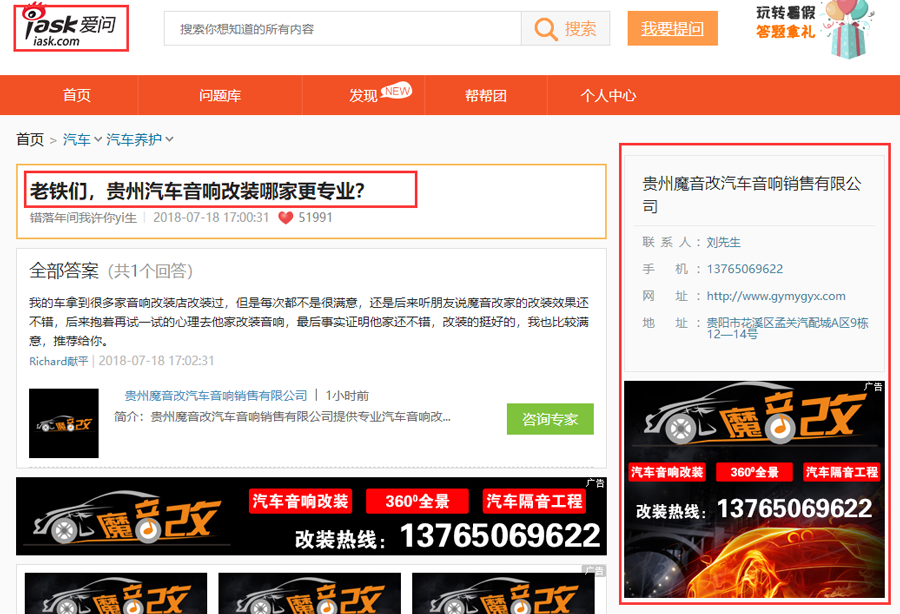Click the 我要提问 button

tap(673, 28)
